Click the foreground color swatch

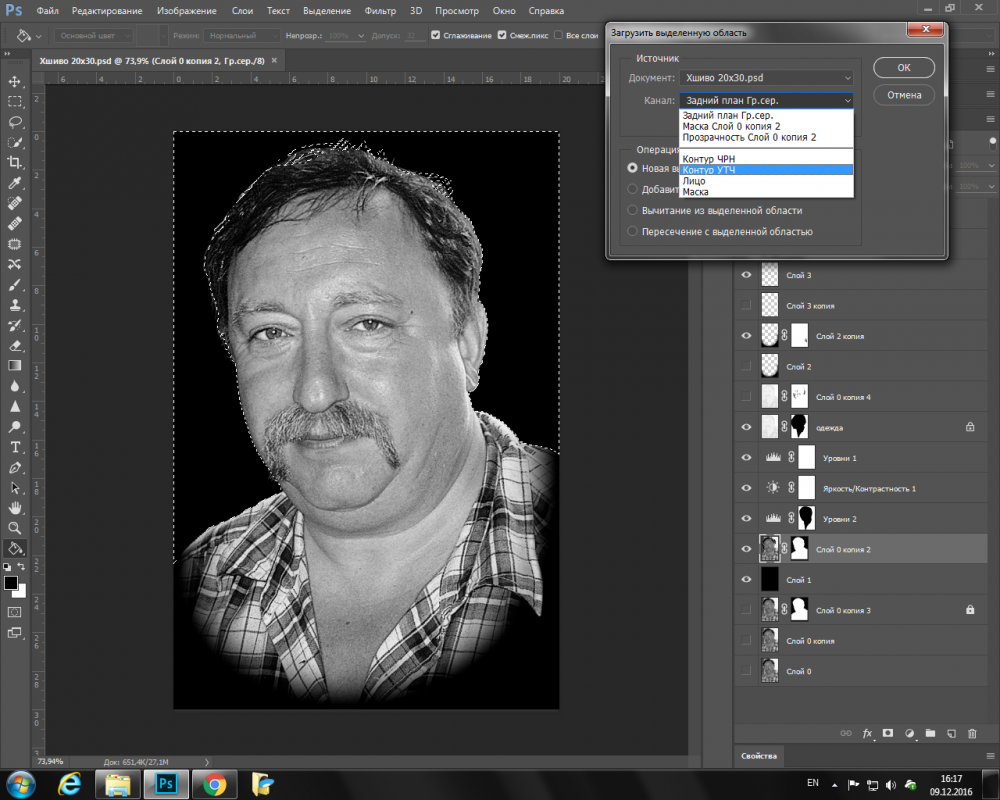pyautogui.click(x=11, y=582)
